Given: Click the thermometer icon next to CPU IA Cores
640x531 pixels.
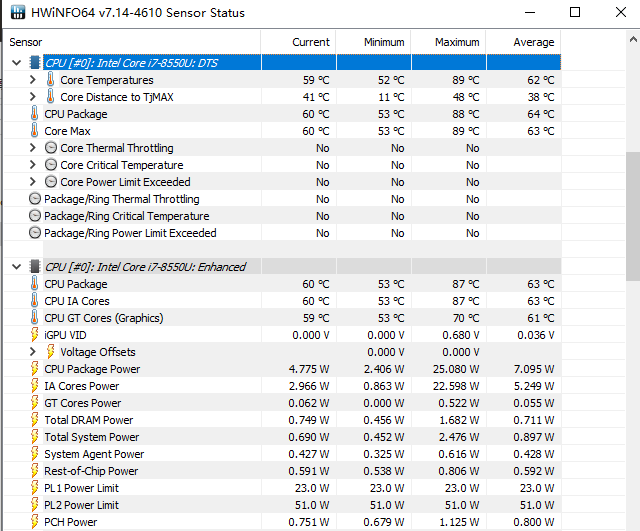Looking at the screenshot, I should 35,301.
